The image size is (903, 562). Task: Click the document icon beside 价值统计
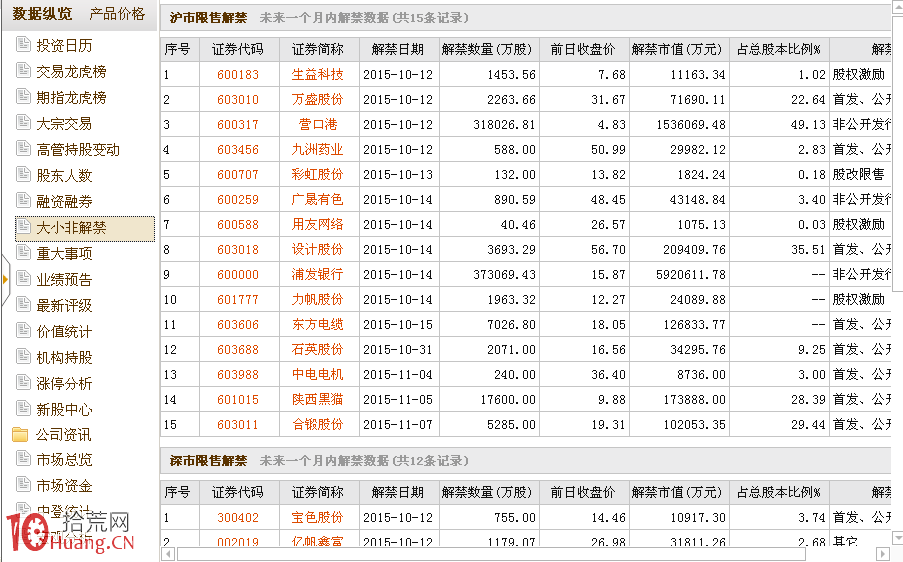[23, 330]
